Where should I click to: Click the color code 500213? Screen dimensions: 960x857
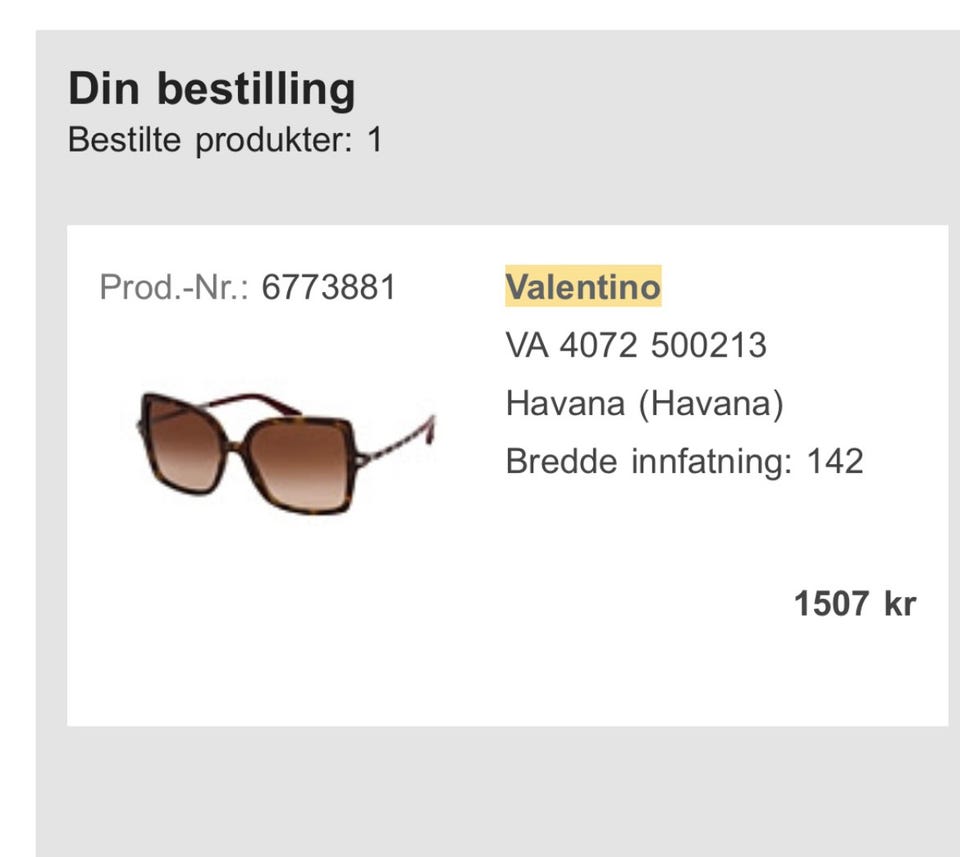(708, 346)
